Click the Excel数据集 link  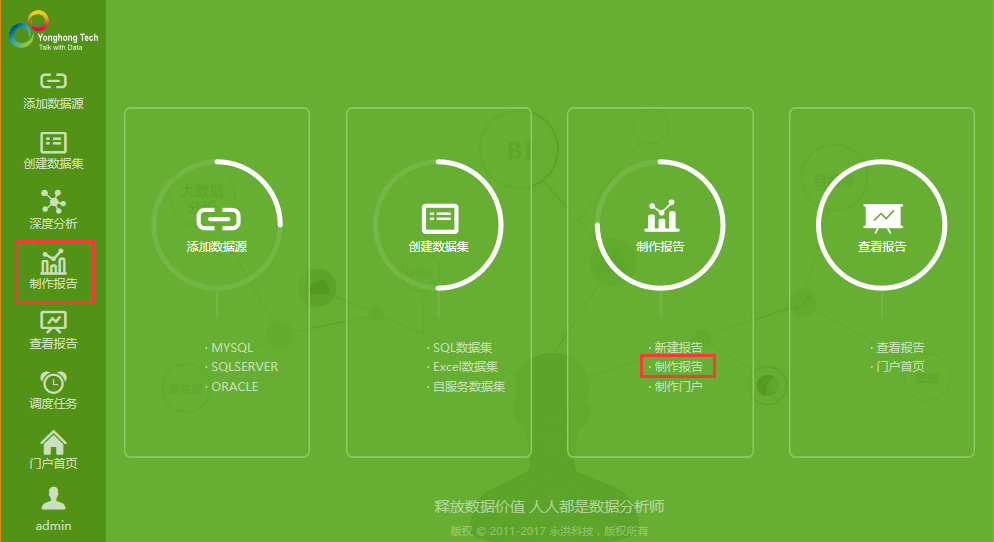(x=465, y=367)
